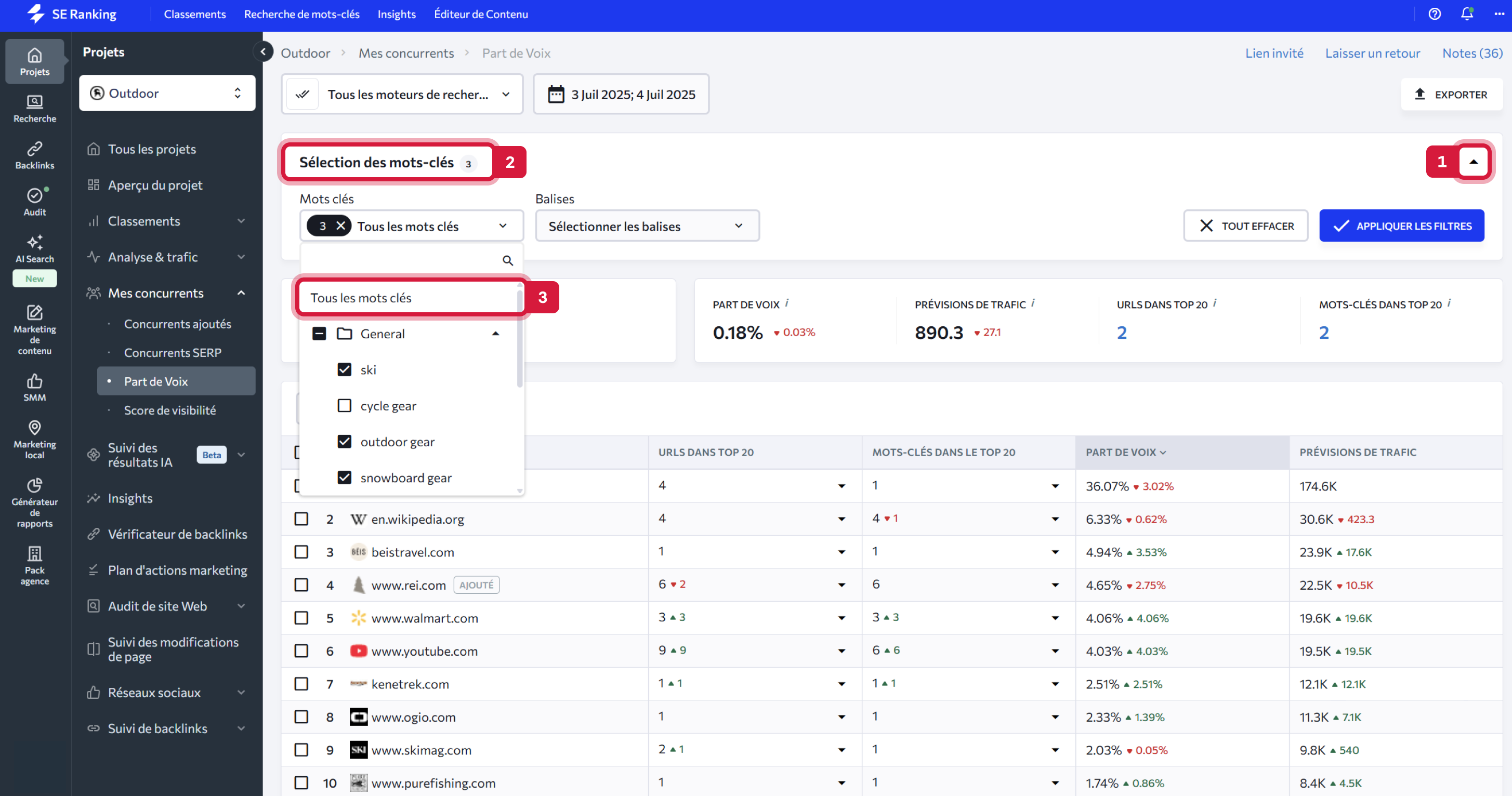Check the cycle gear keyword
The image size is (1512, 796).
pos(345,406)
